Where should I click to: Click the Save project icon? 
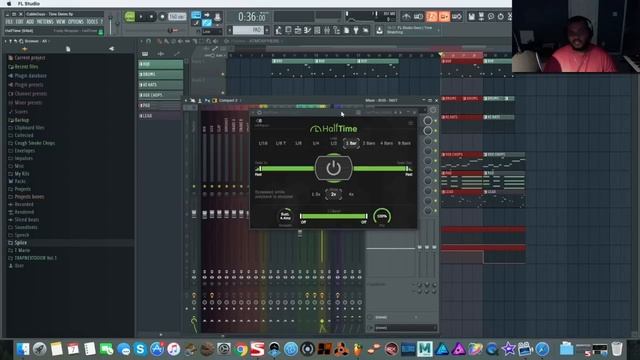tap(471, 17)
